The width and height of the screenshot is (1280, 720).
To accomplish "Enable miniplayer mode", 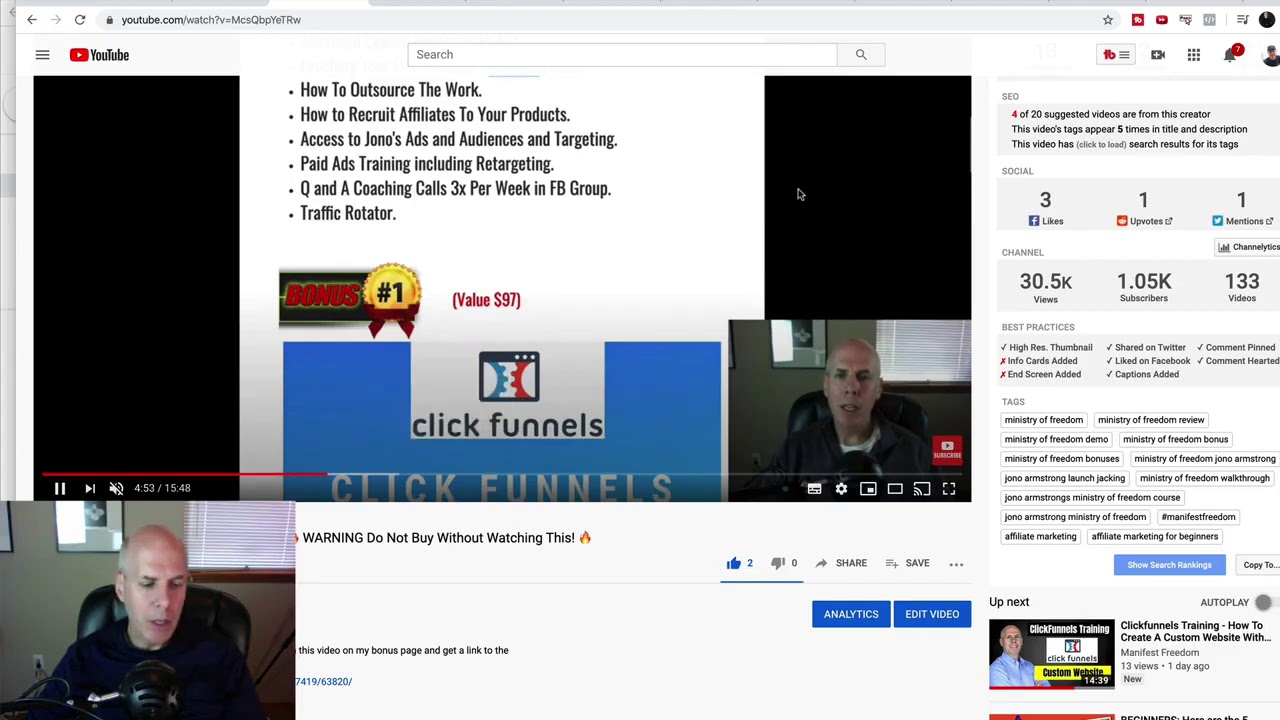I will [x=868, y=488].
